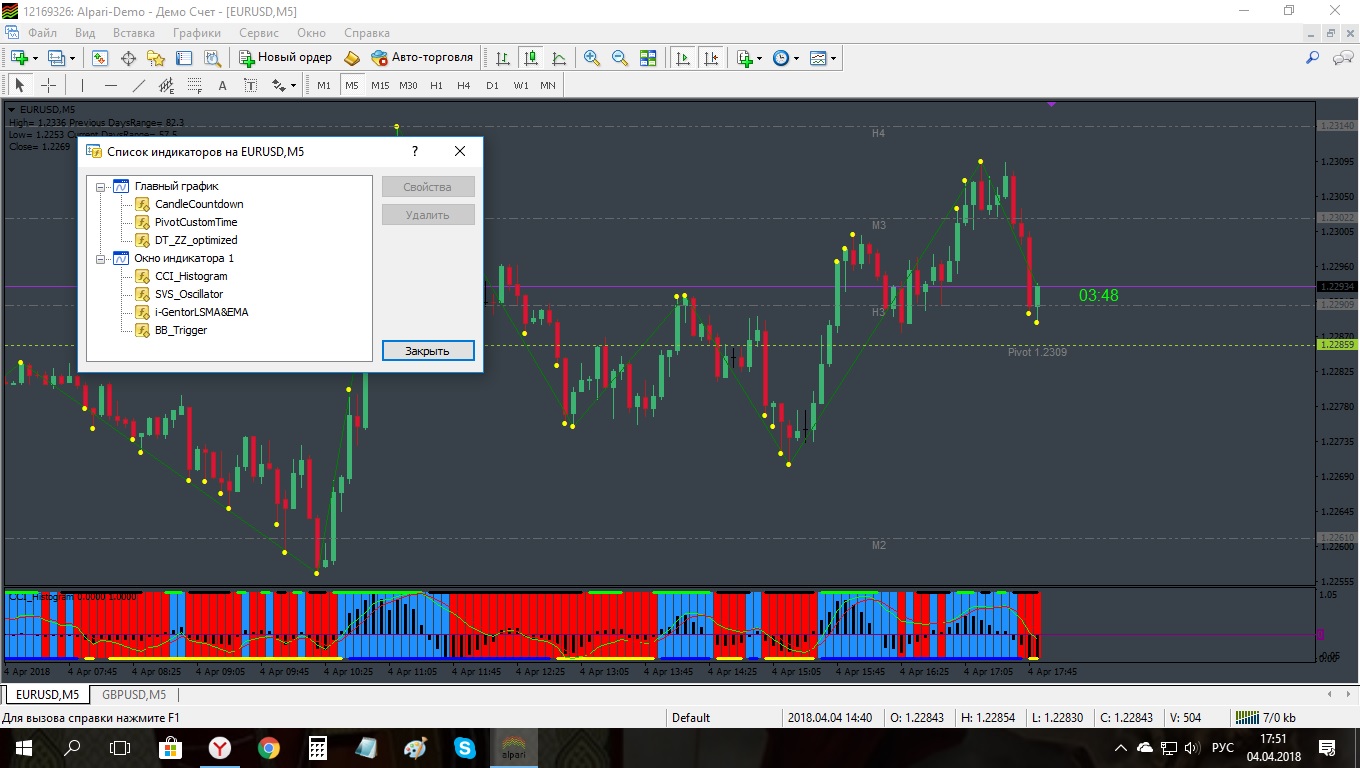
Task: Toggle the Авто-торговля button
Action: (422, 58)
